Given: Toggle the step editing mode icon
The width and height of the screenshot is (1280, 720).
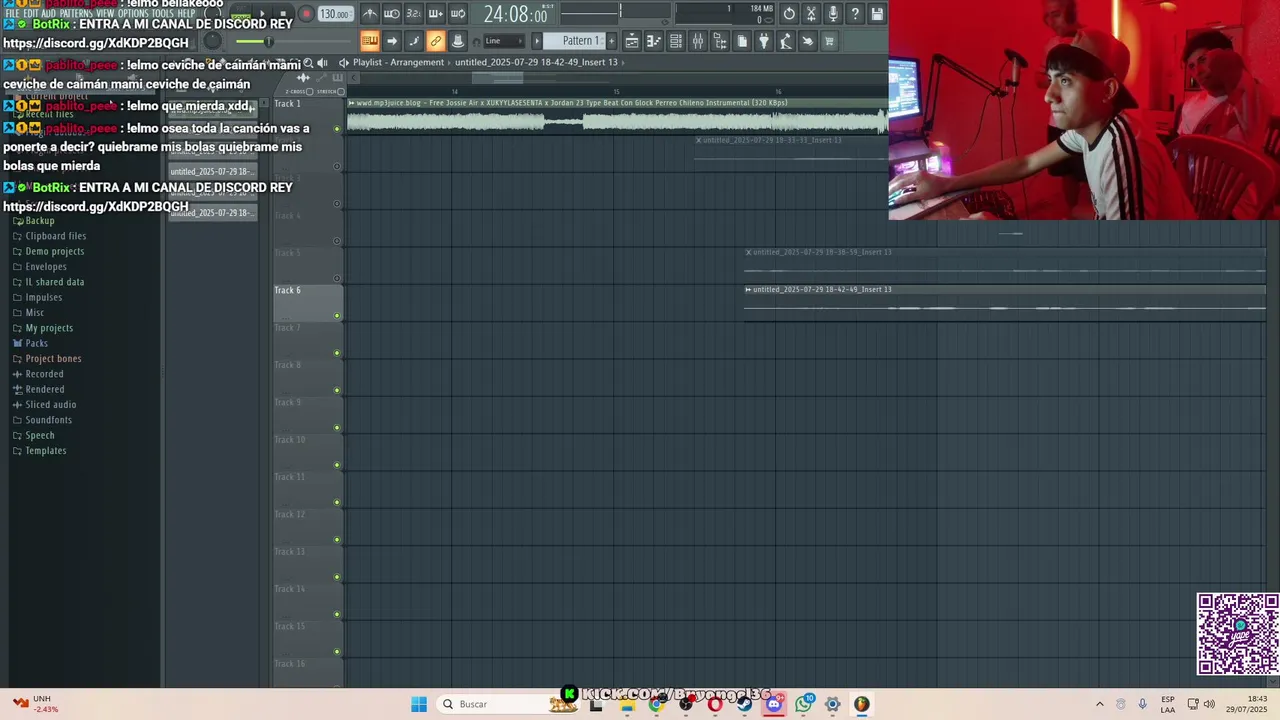Looking at the screenshot, I should click(x=414, y=41).
